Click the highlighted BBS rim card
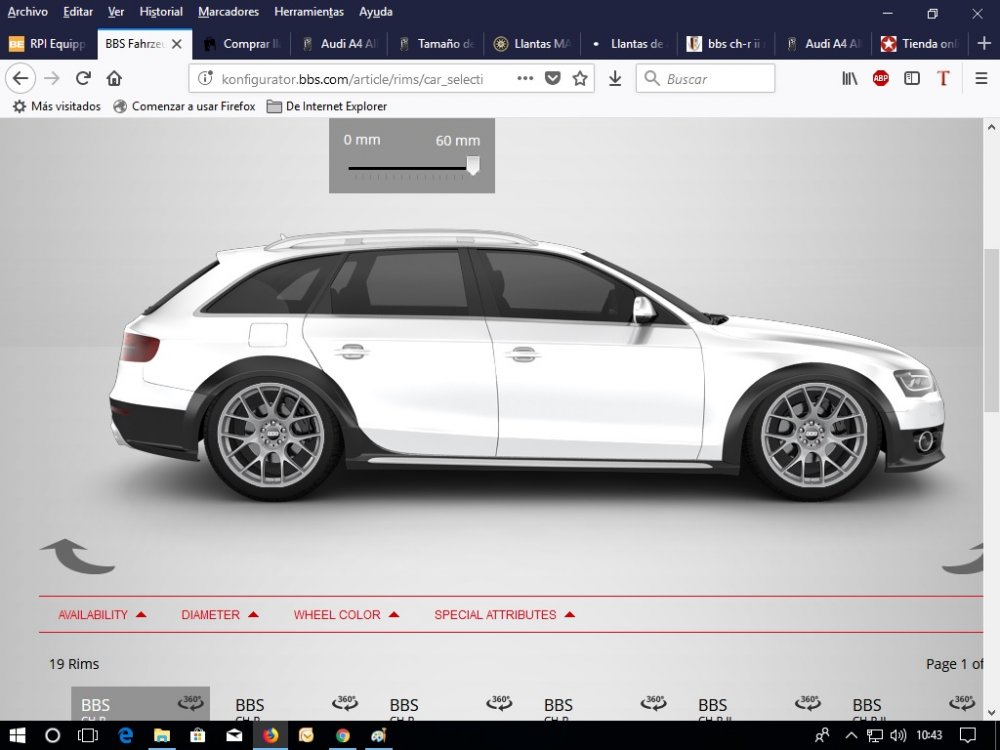 pyautogui.click(x=140, y=704)
